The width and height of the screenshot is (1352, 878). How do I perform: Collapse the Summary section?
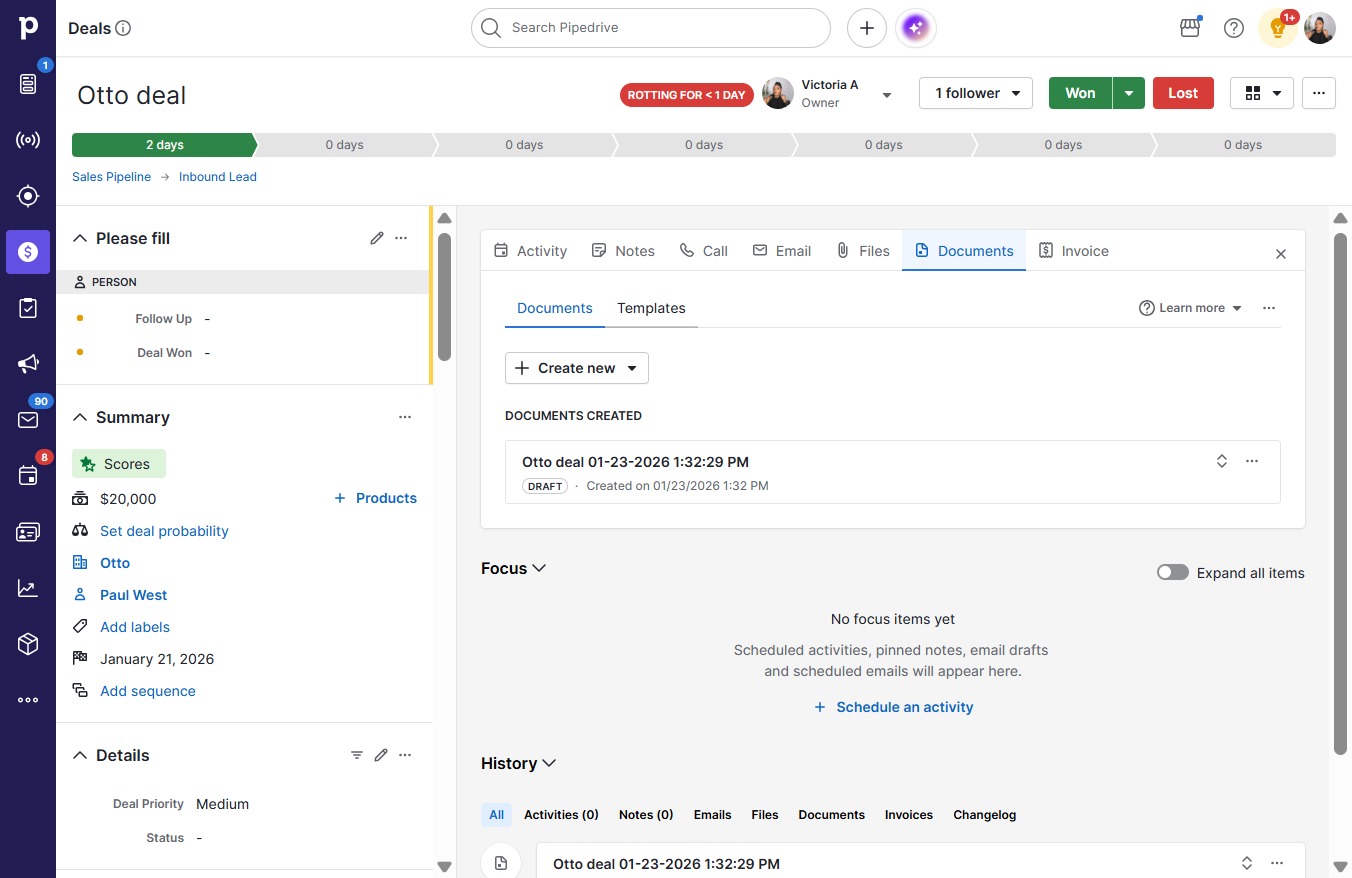point(80,417)
